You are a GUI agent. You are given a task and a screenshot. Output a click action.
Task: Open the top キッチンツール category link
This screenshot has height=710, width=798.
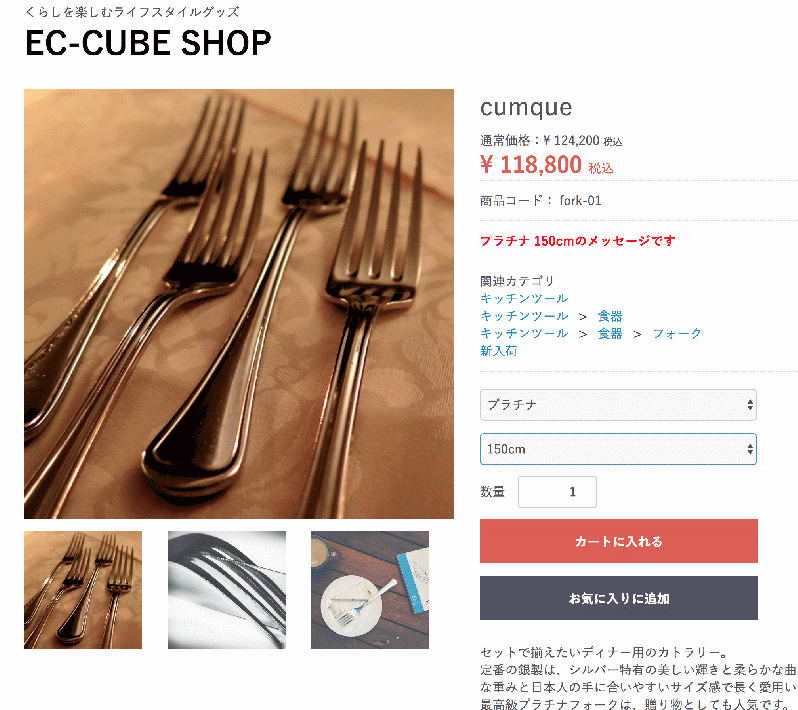pos(524,298)
